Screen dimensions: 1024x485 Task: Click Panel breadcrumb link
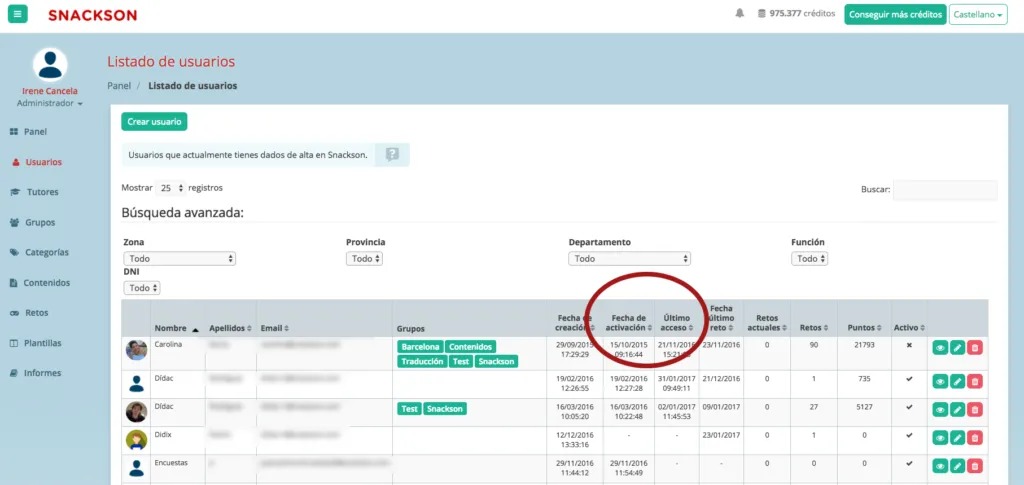pyautogui.click(x=119, y=86)
